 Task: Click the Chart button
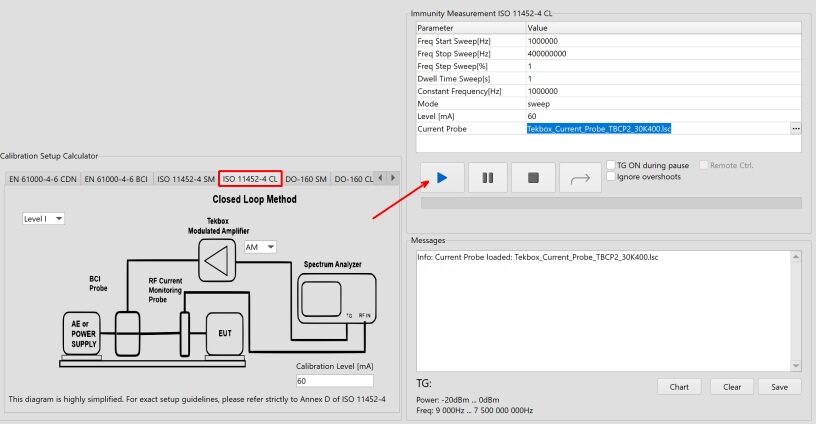point(679,387)
